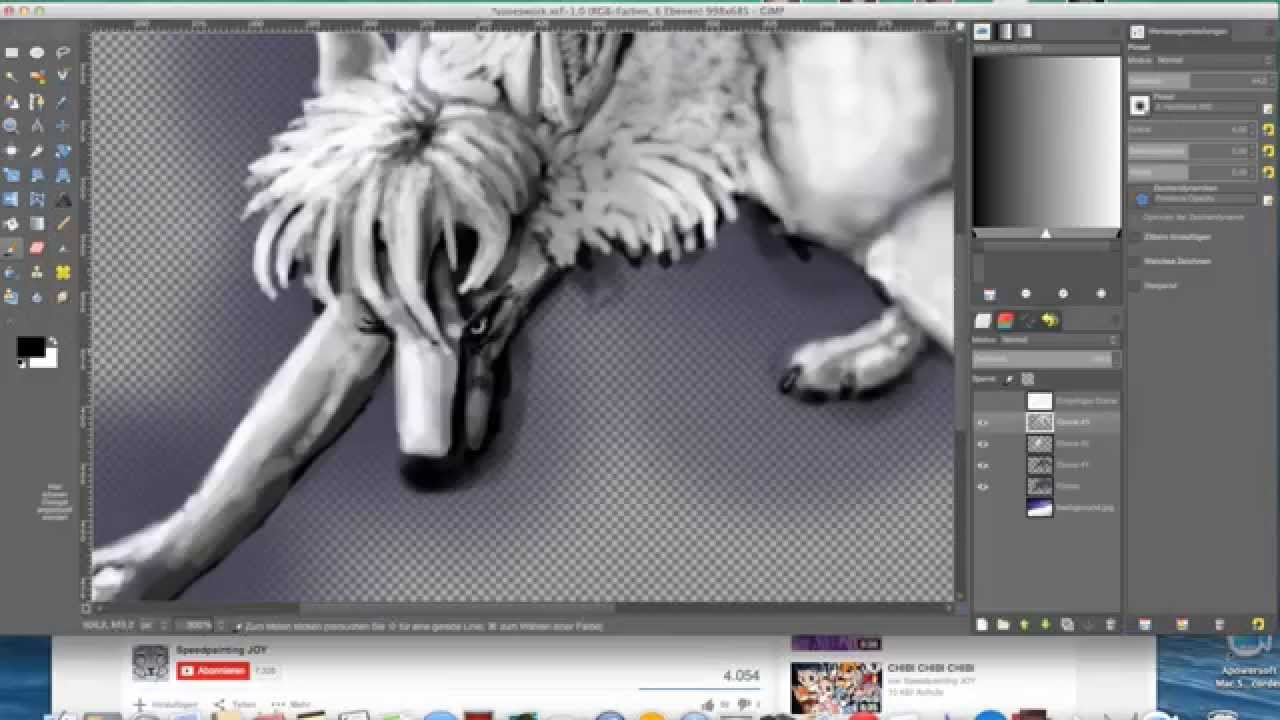
Task: Select the Zoom magnifier tool
Action: pyautogui.click(x=12, y=126)
